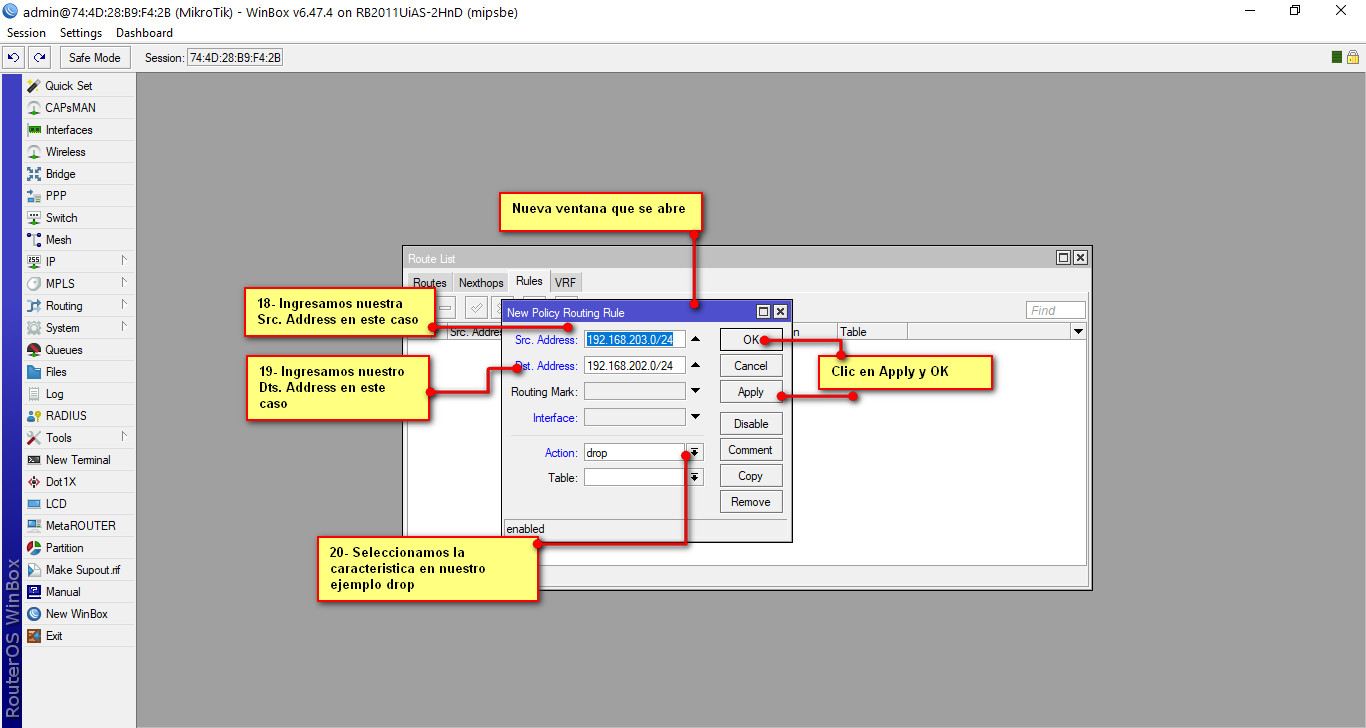Open the Settings menu

(x=81, y=33)
